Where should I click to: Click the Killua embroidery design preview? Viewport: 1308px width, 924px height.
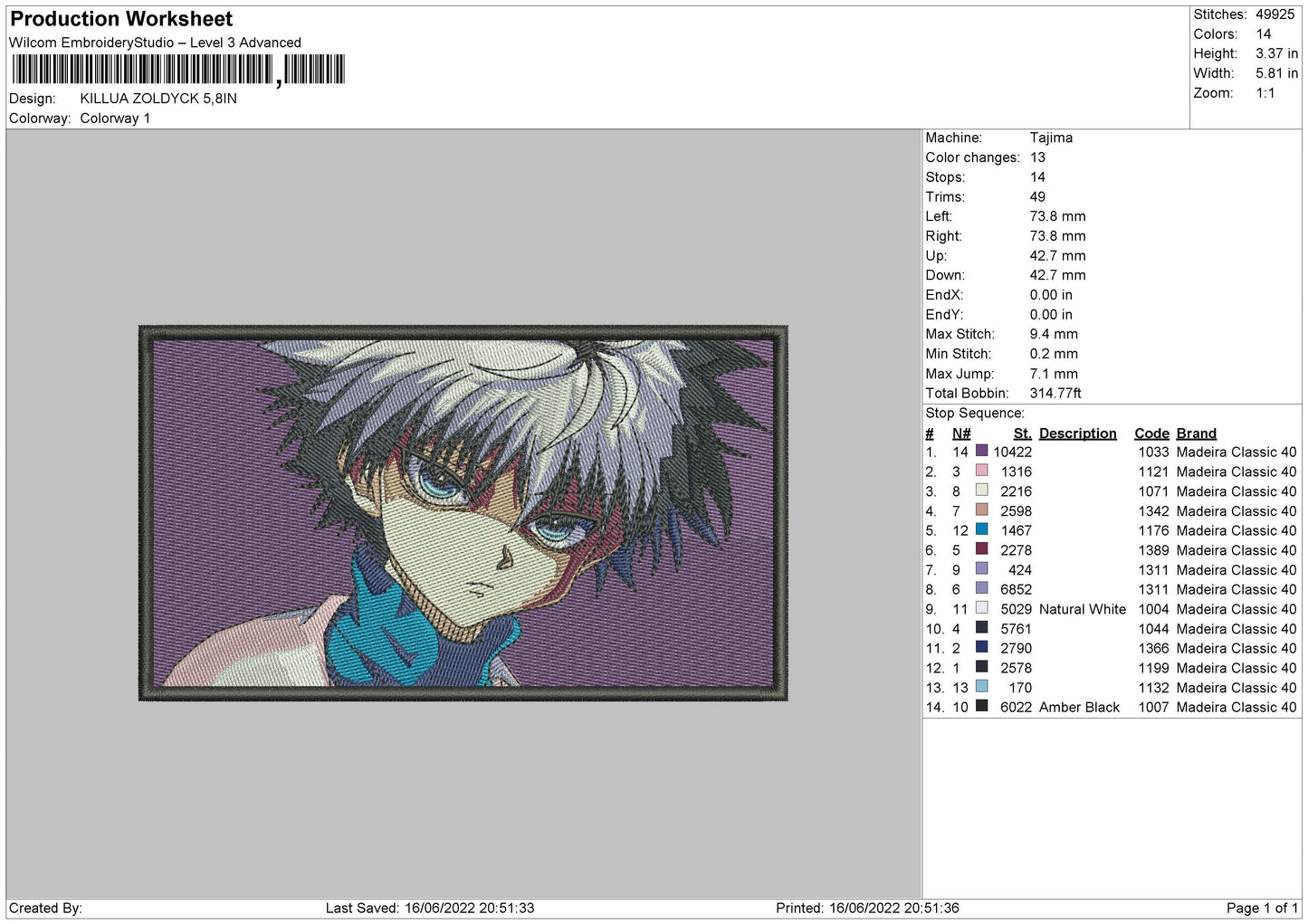(x=463, y=513)
